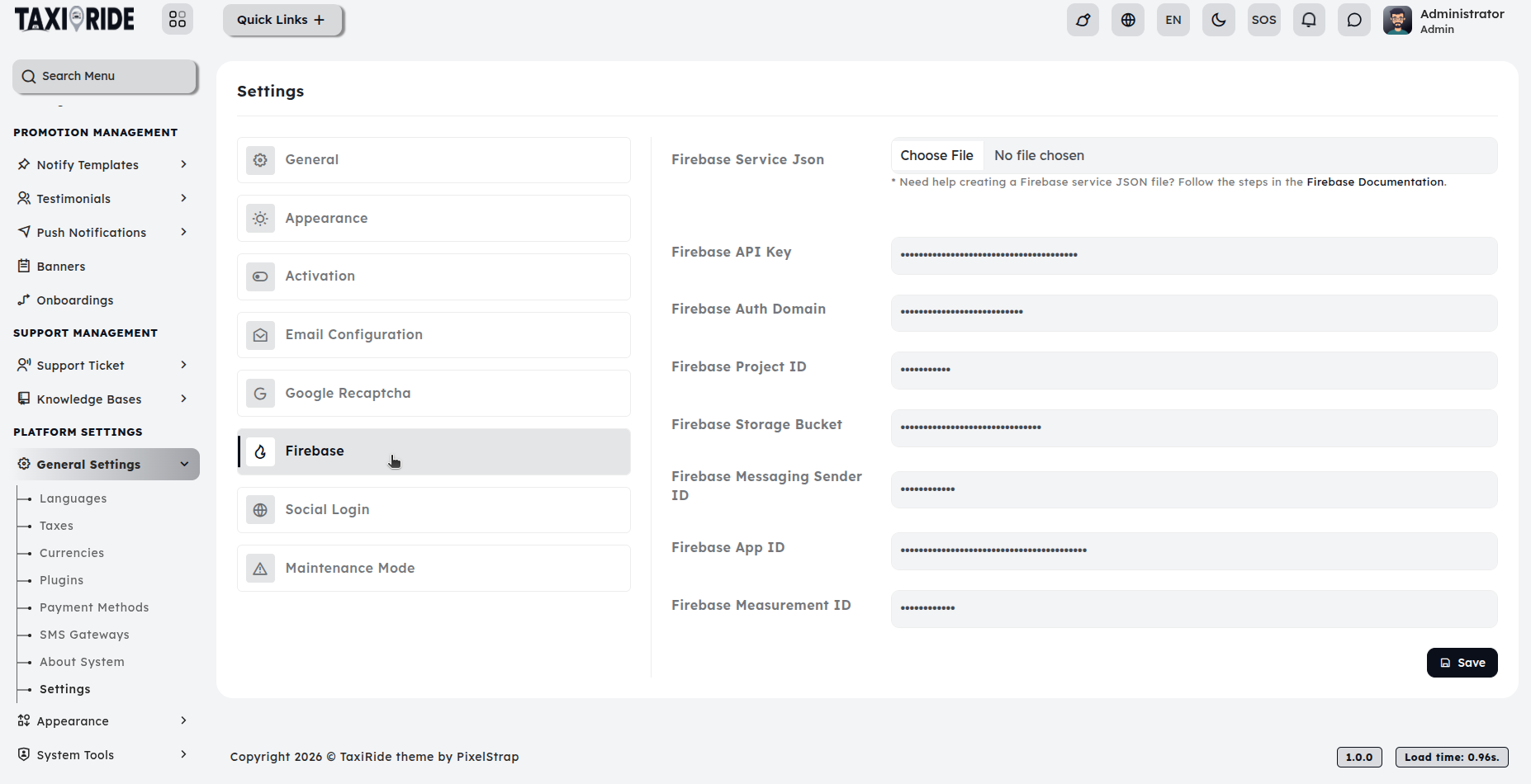The height and width of the screenshot is (784, 1531).
Task: Open the Activation settings tab
Action: 434,276
